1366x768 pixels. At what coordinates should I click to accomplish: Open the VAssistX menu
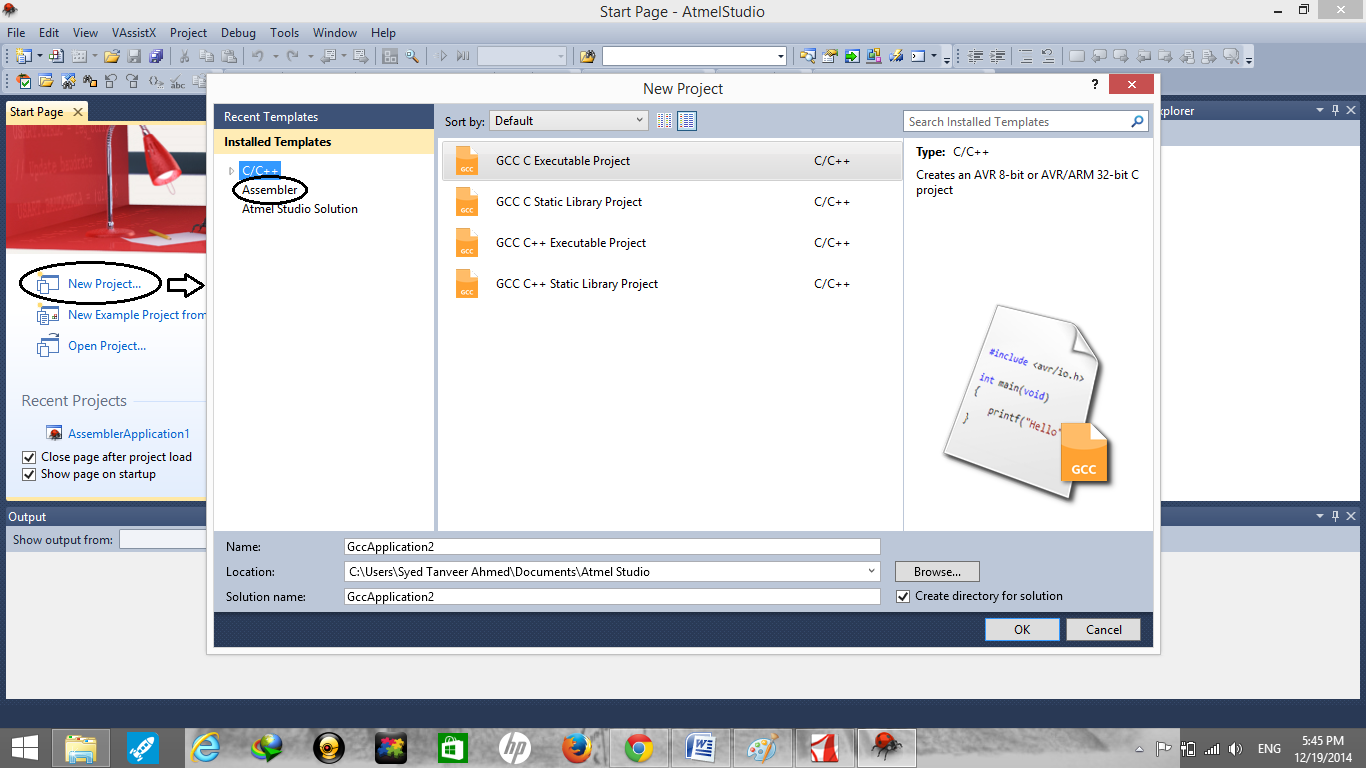click(134, 33)
